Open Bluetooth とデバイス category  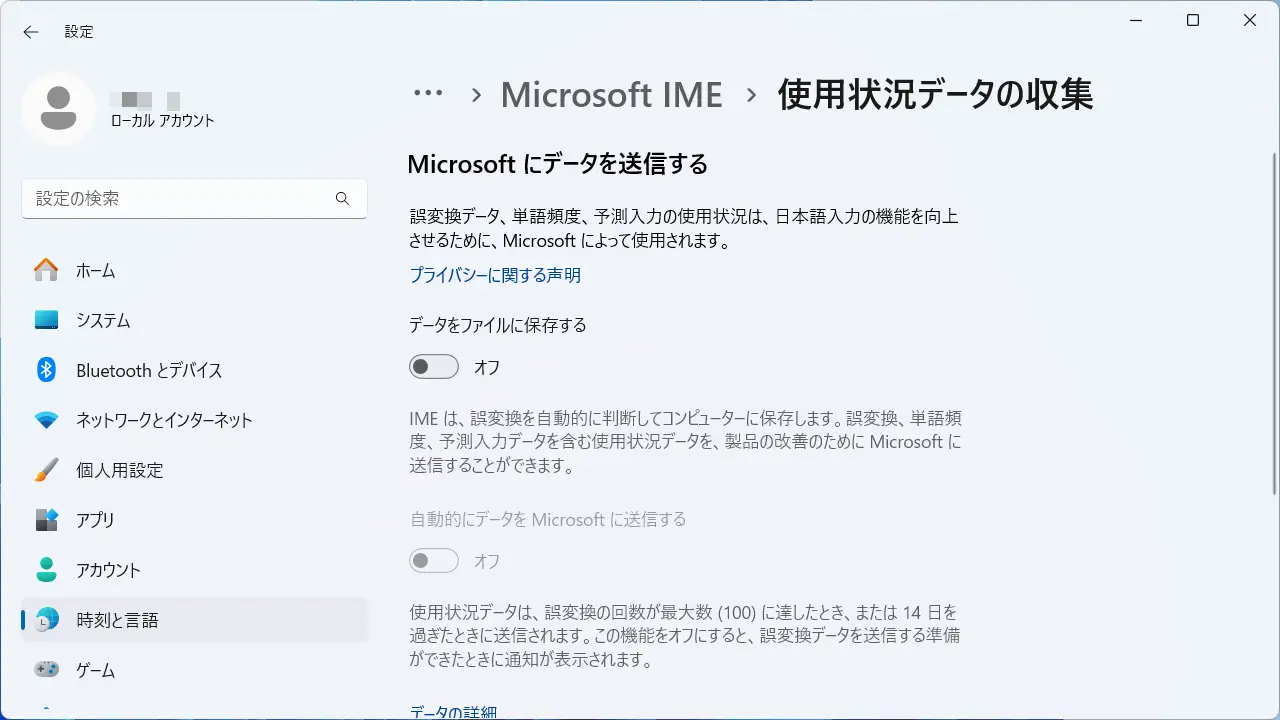coord(194,370)
